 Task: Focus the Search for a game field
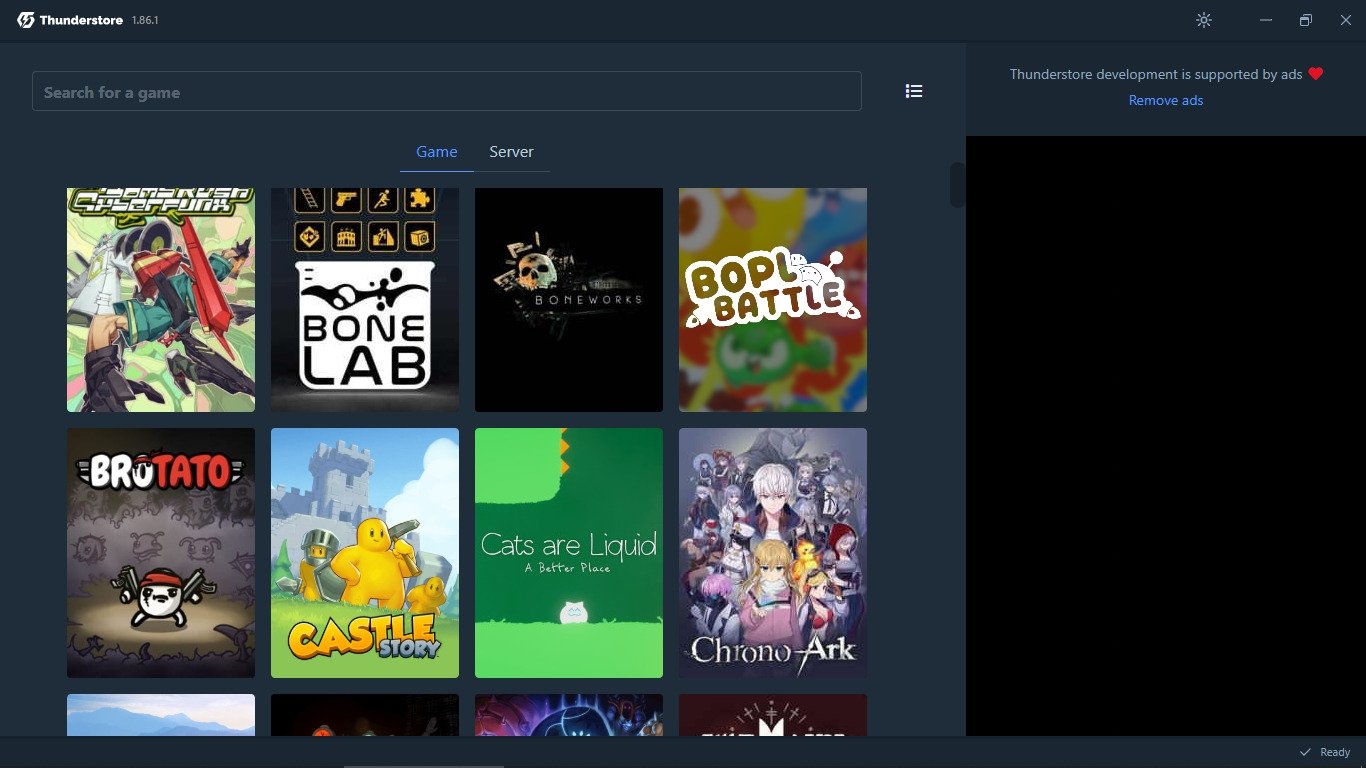click(x=446, y=92)
